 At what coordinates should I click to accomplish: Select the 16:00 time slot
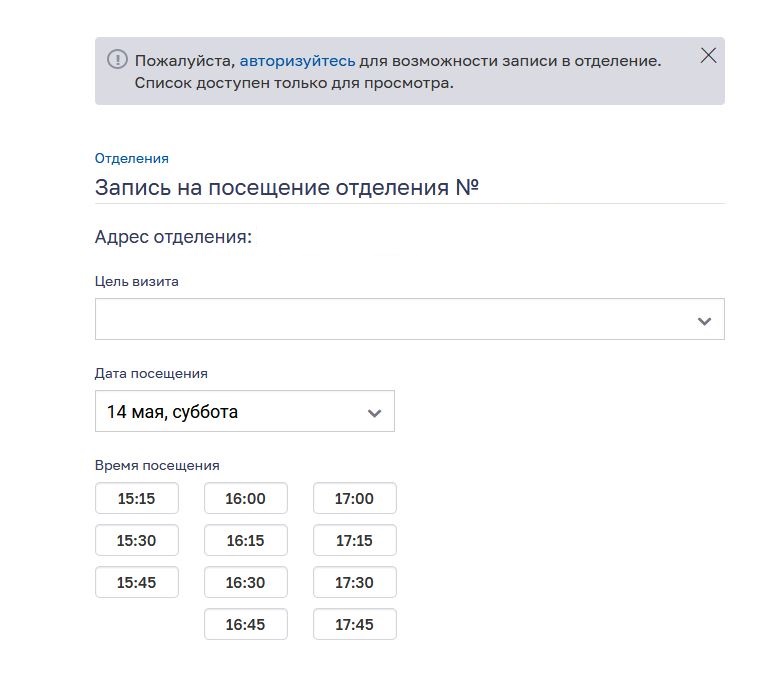[x=246, y=498]
